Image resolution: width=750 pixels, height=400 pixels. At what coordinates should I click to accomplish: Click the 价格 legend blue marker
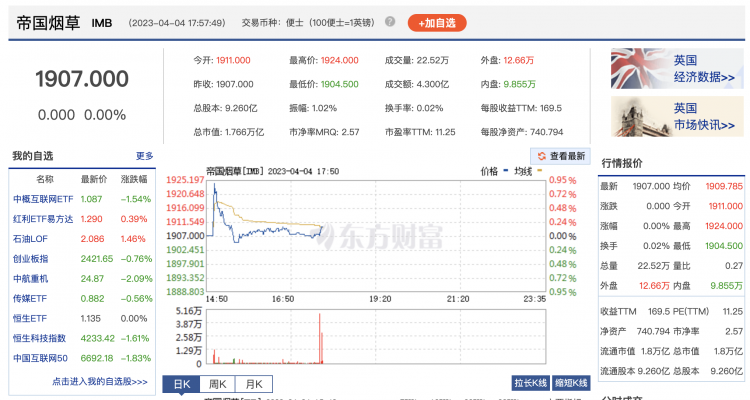[x=506, y=170]
